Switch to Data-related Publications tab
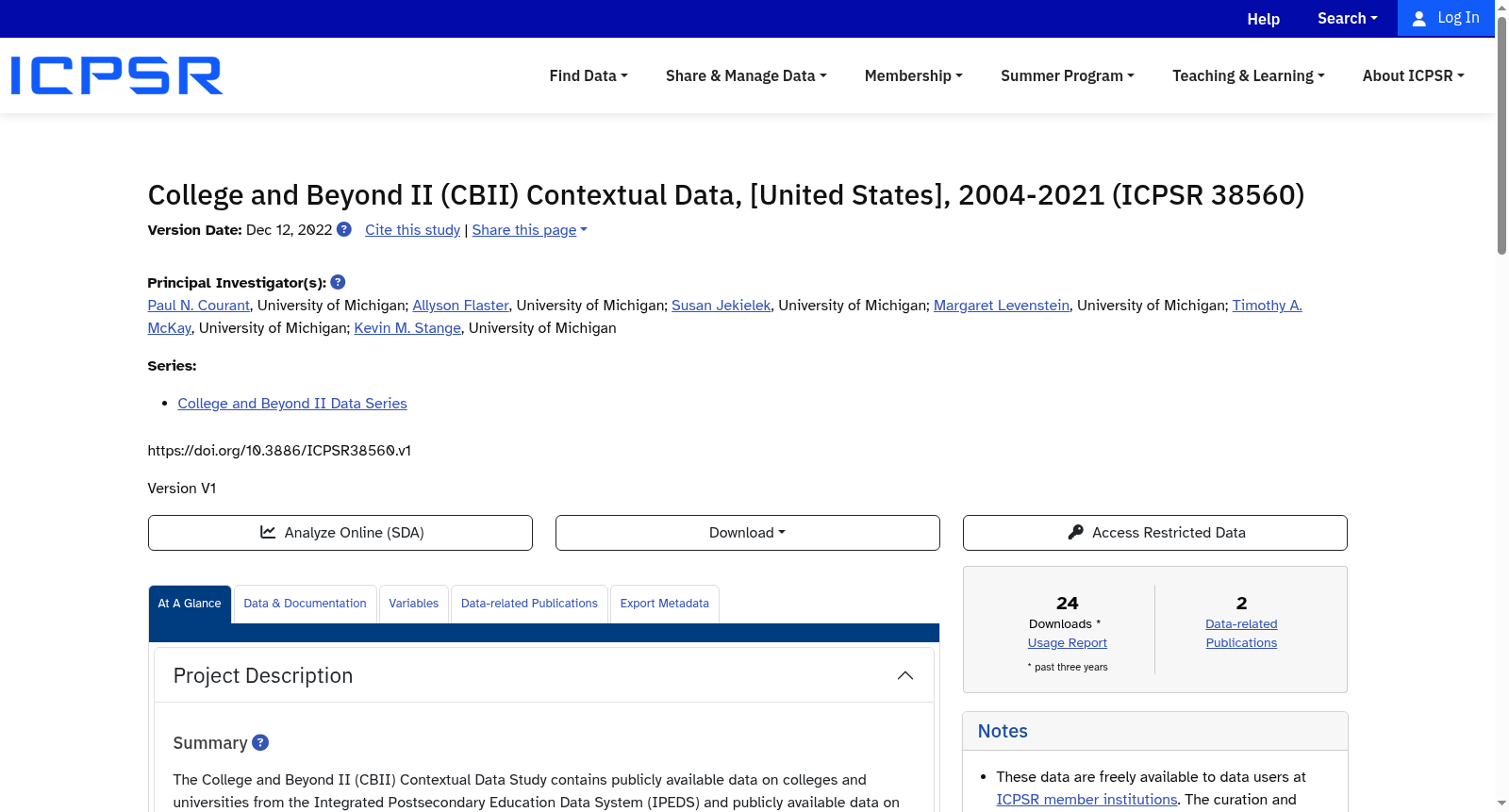1509x812 pixels. [529, 604]
